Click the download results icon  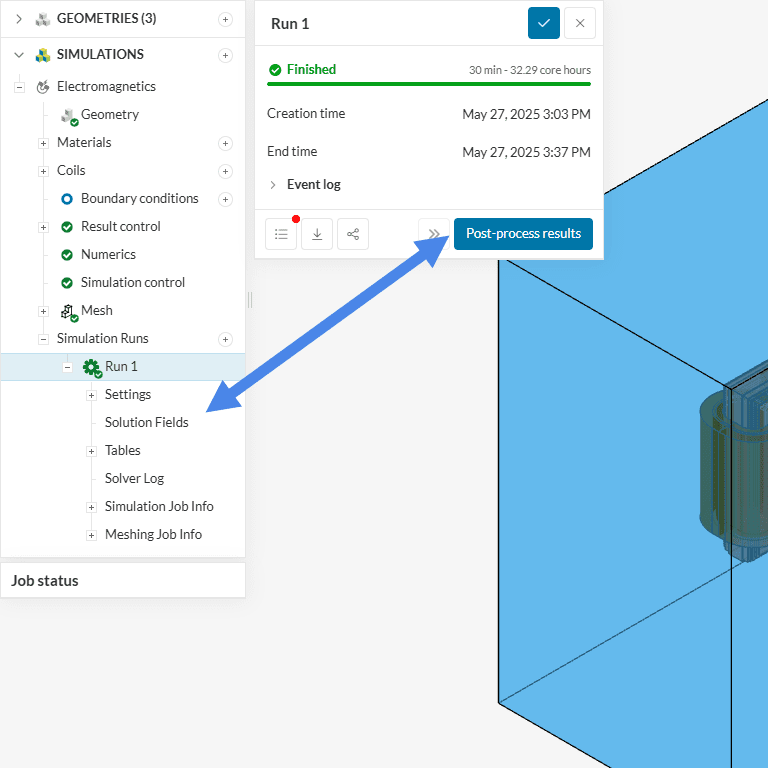pyautogui.click(x=317, y=234)
